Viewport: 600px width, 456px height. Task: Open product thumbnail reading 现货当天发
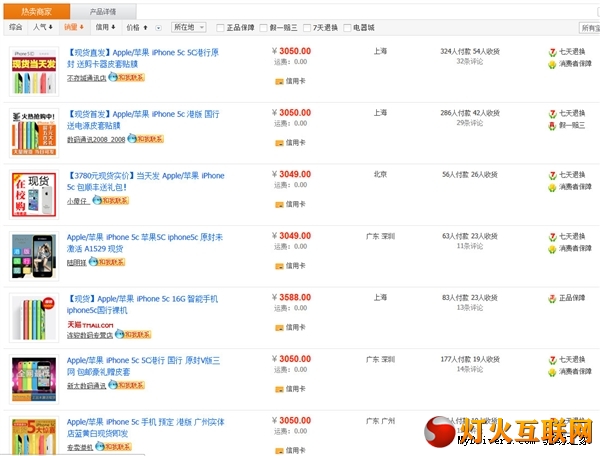click(34, 72)
